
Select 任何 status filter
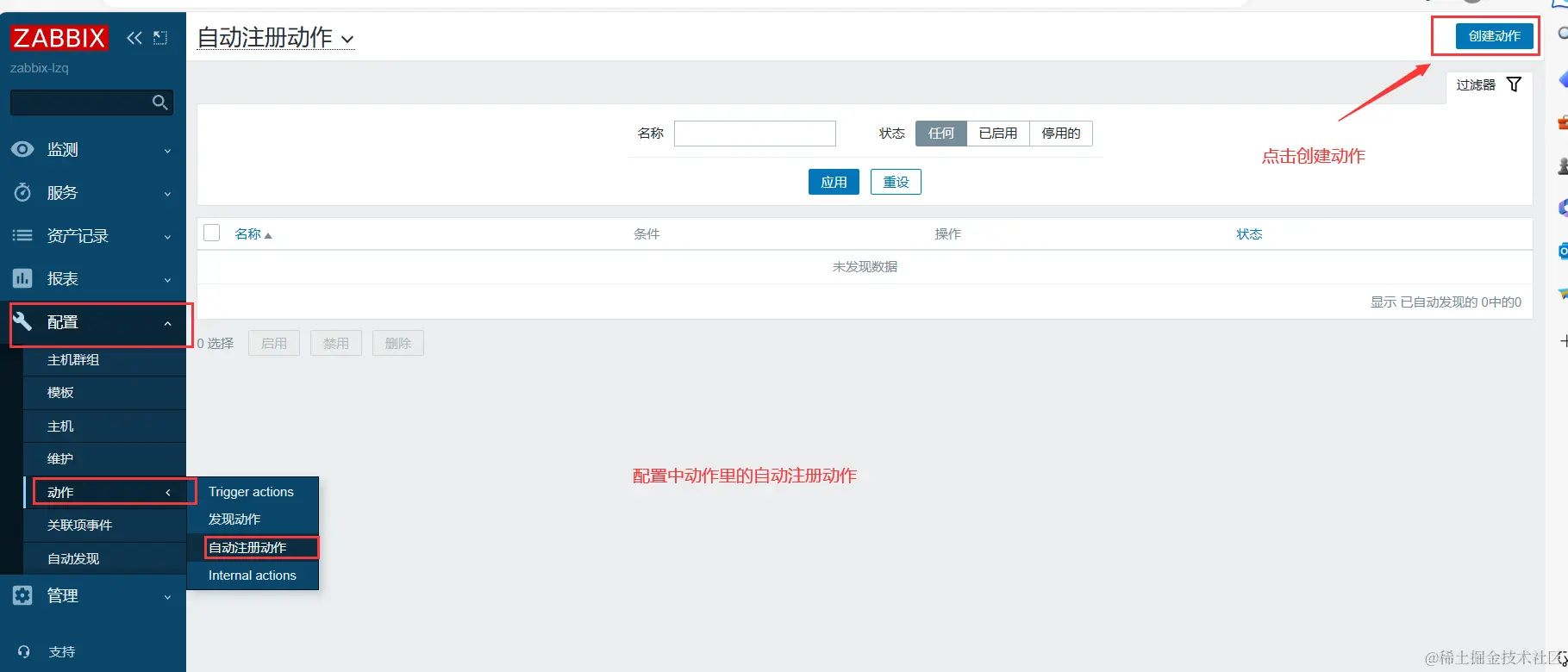tap(941, 133)
